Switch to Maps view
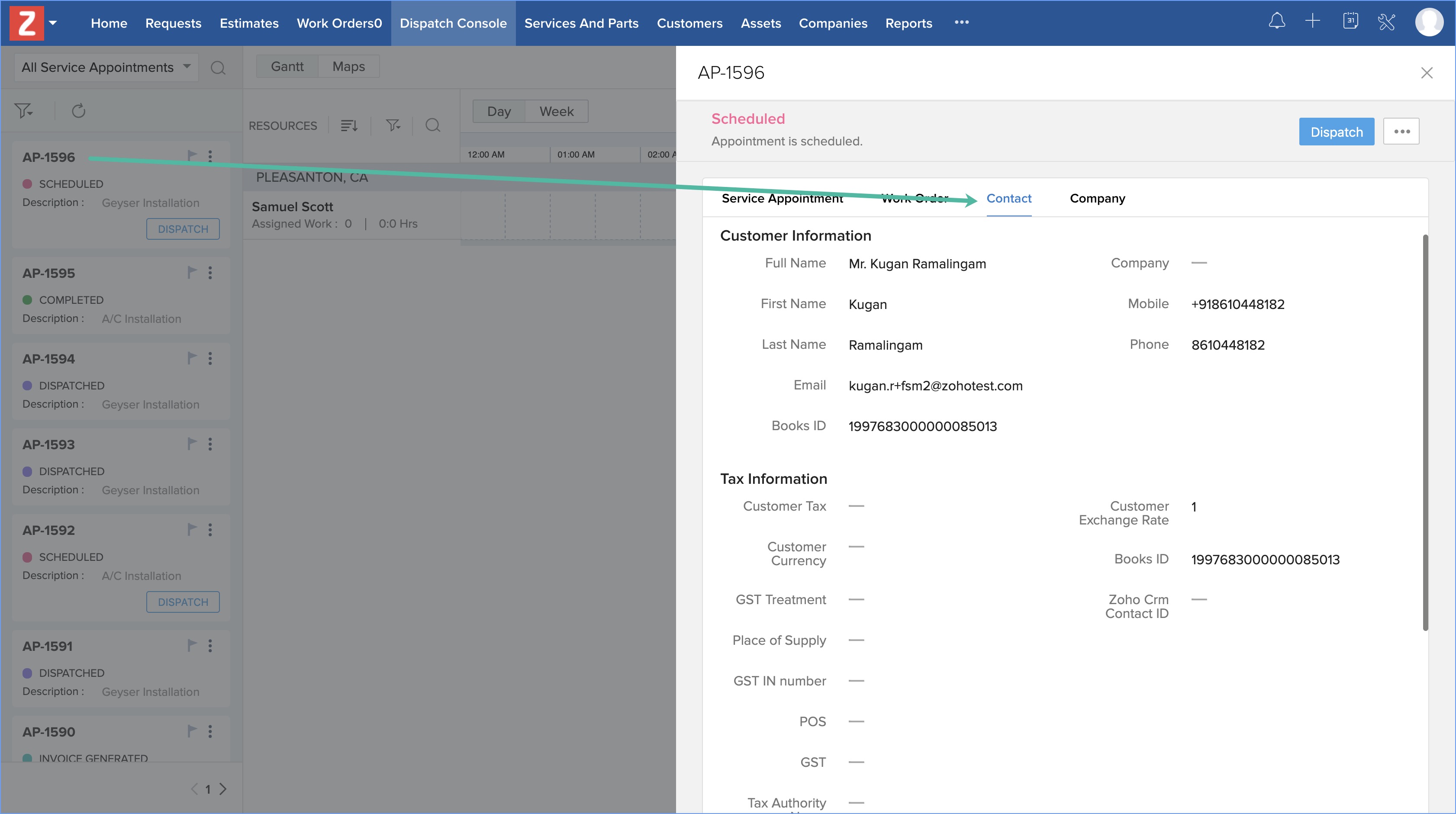Screen dimensions: 1456x814 click(348, 67)
